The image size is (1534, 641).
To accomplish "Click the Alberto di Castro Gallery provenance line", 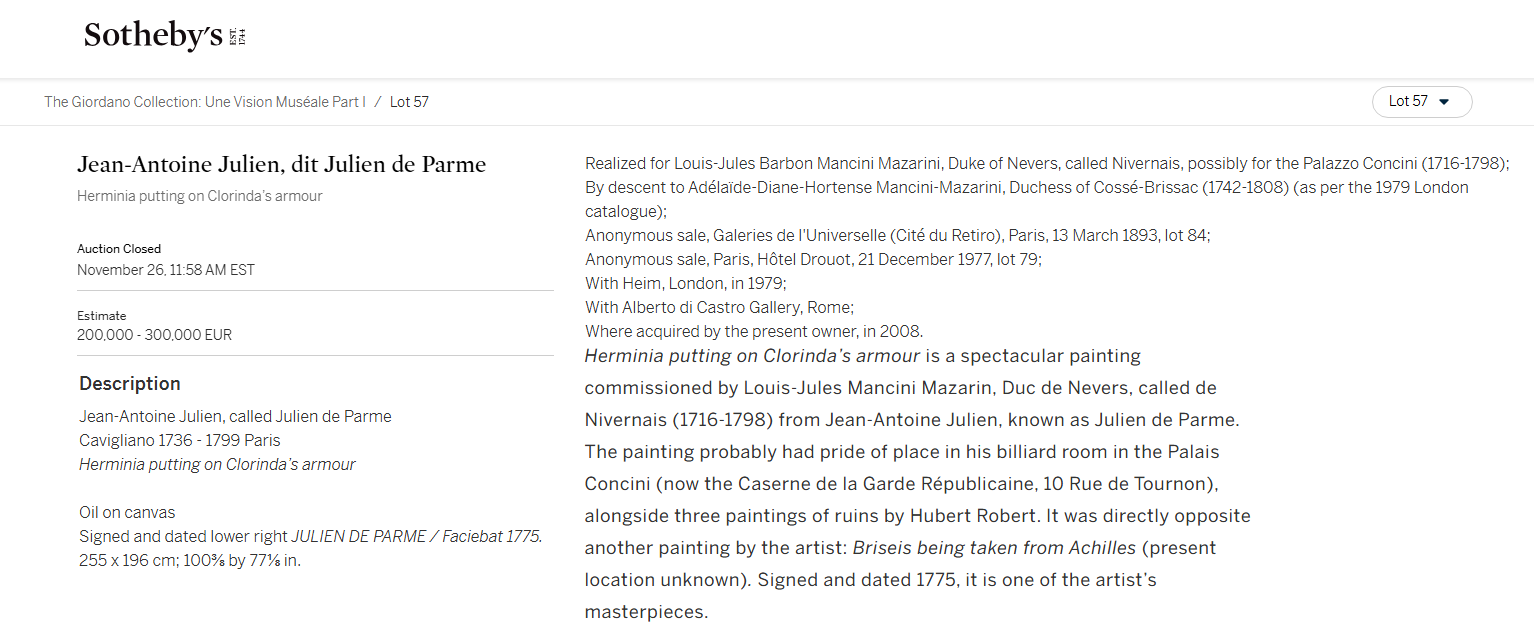I will [719, 308].
